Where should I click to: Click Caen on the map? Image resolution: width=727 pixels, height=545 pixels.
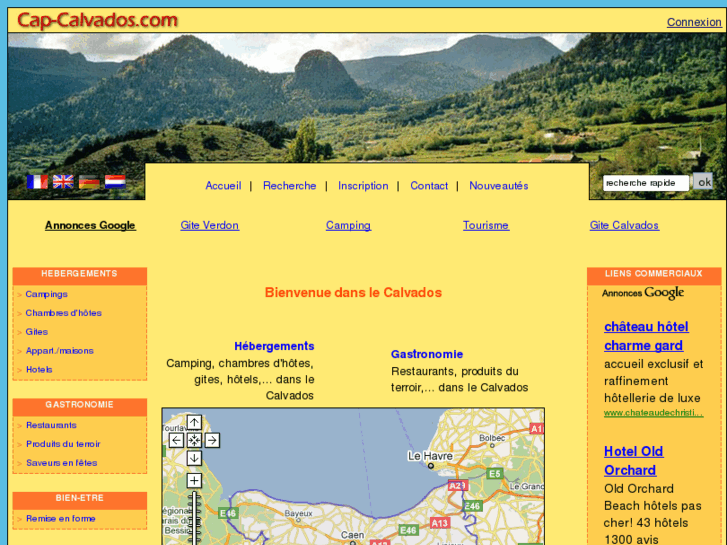352,535
